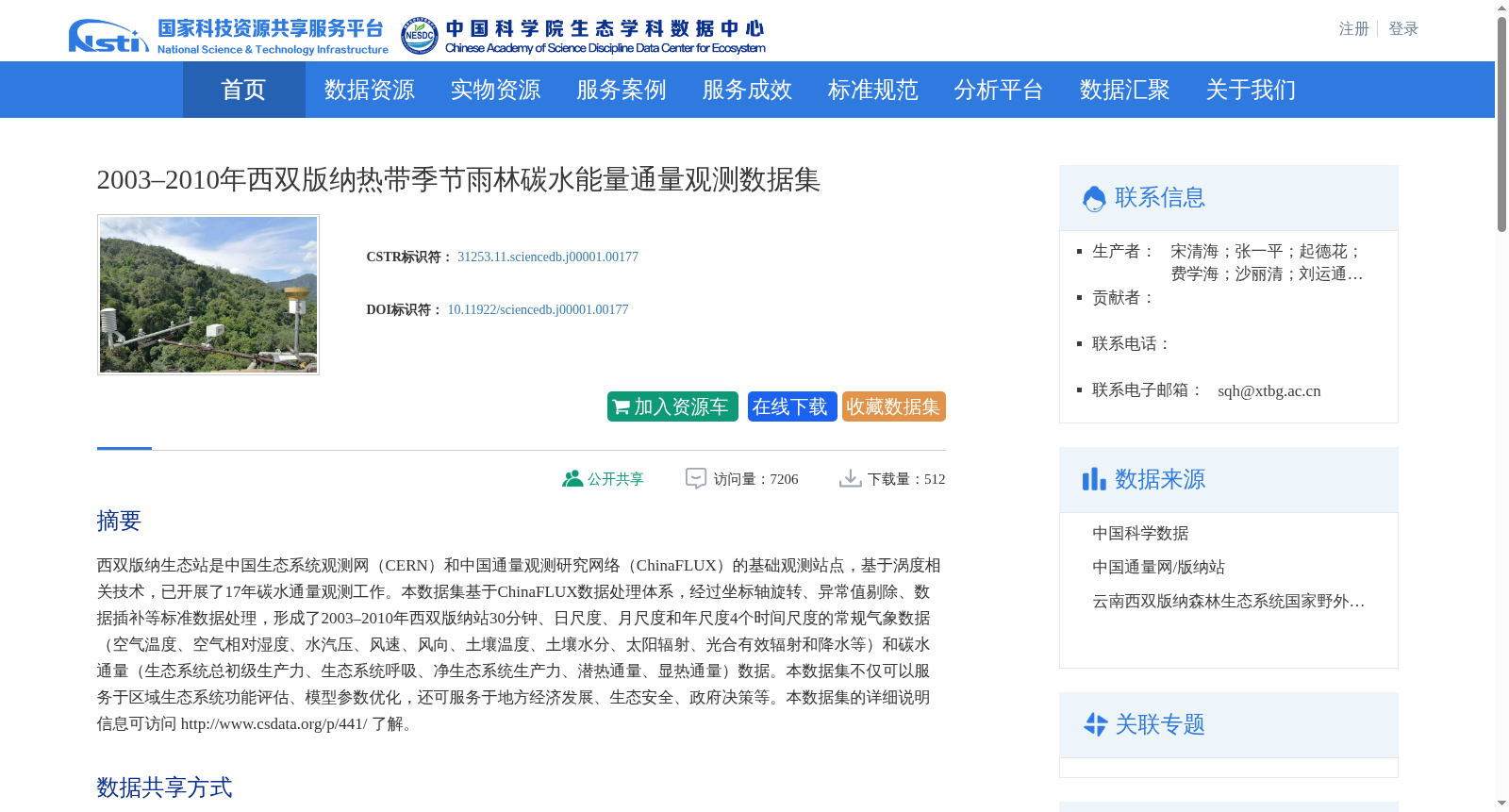Click the producer names 宋清海；张一平

click(1227, 252)
